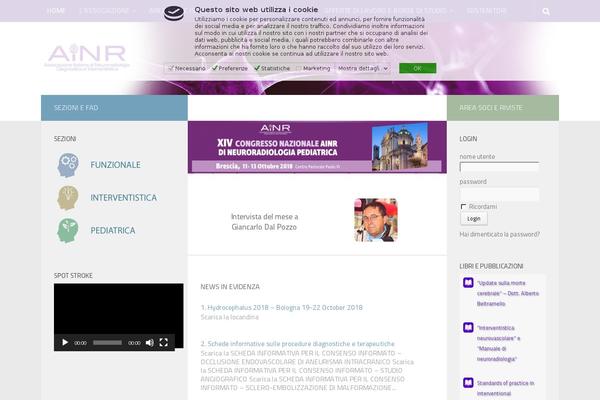This screenshot has width=600, height=400.
Task: Focus the nome utente input field
Action: (499, 167)
